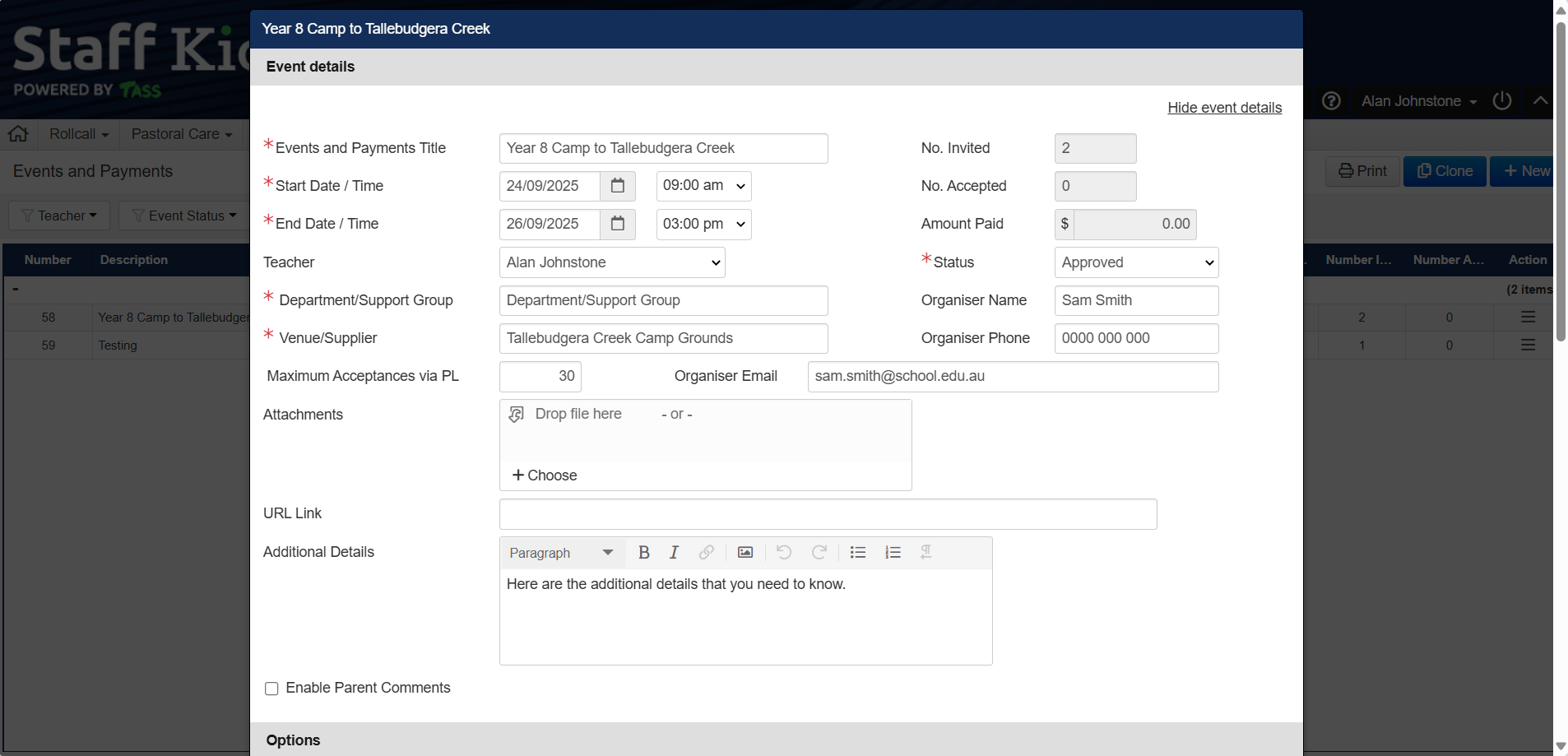The width and height of the screenshot is (1568, 756).
Task: Open the Rollcall menu
Action: click(x=79, y=134)
